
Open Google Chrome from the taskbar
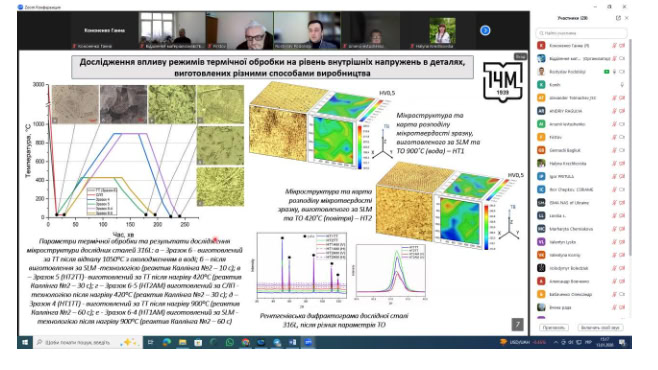pos(245,342)
